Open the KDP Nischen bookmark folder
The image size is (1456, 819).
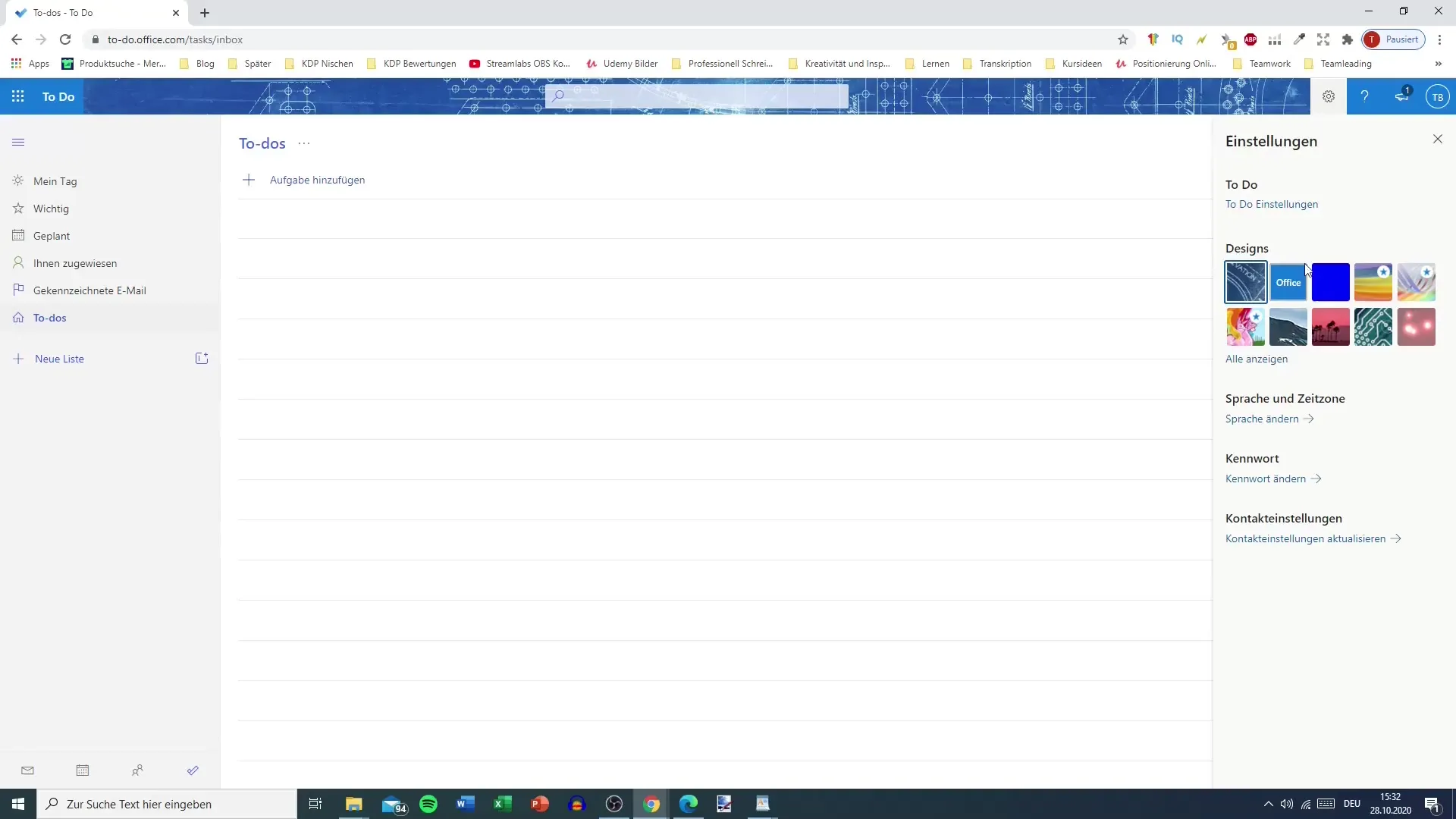click(319, 64)
